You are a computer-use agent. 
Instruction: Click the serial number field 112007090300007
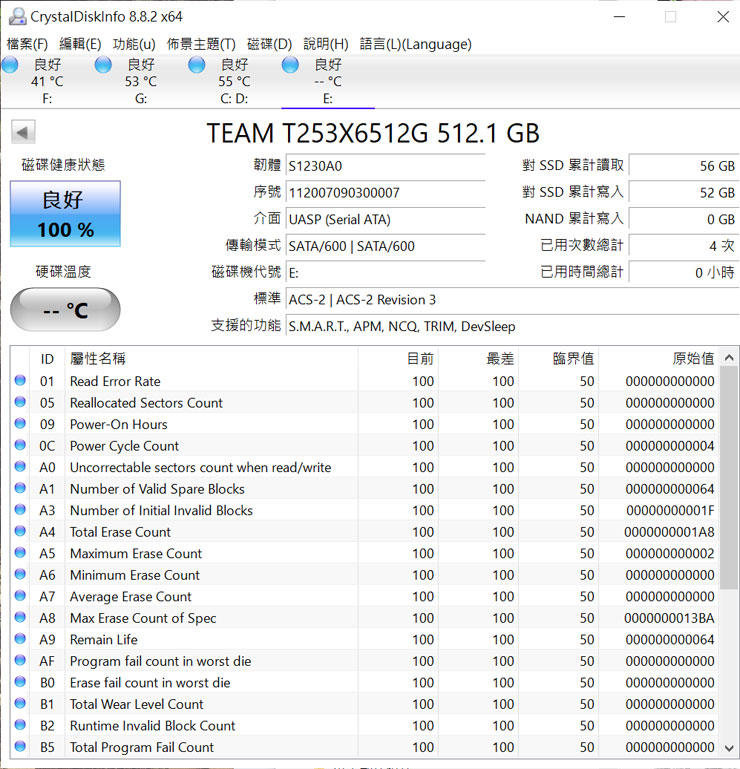coord(385,193)
